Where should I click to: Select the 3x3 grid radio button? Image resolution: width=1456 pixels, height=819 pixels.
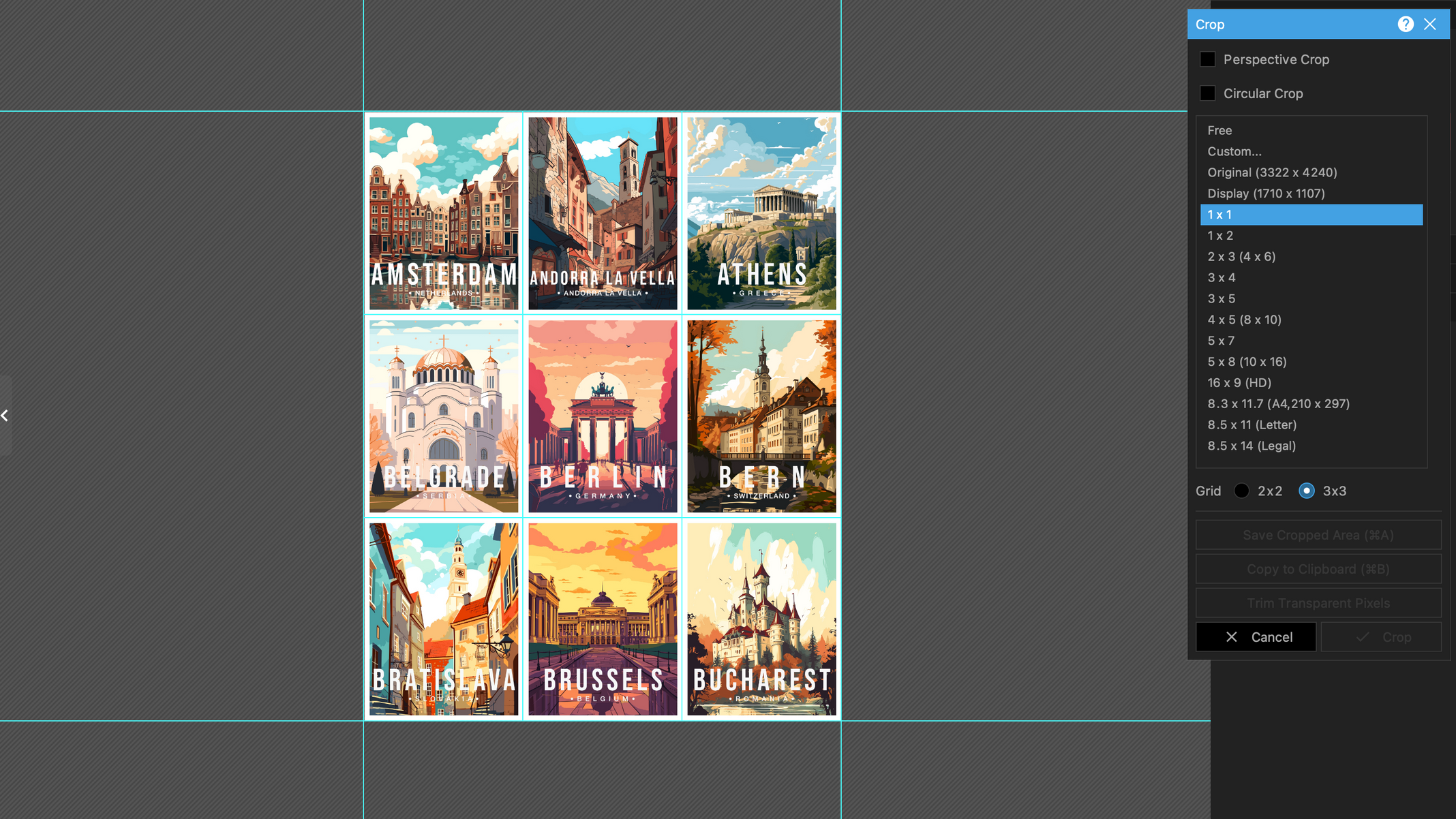coord(1306,491)
